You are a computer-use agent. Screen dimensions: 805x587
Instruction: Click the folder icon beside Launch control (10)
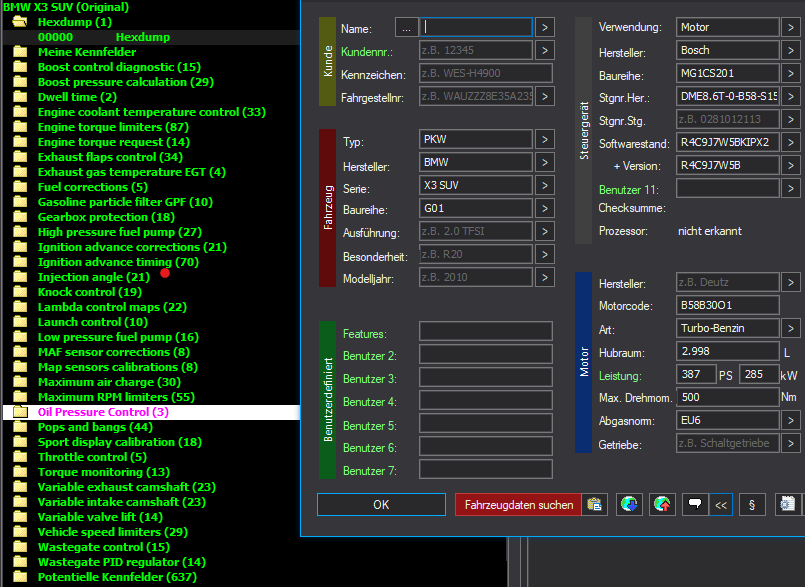coord(20,322)
